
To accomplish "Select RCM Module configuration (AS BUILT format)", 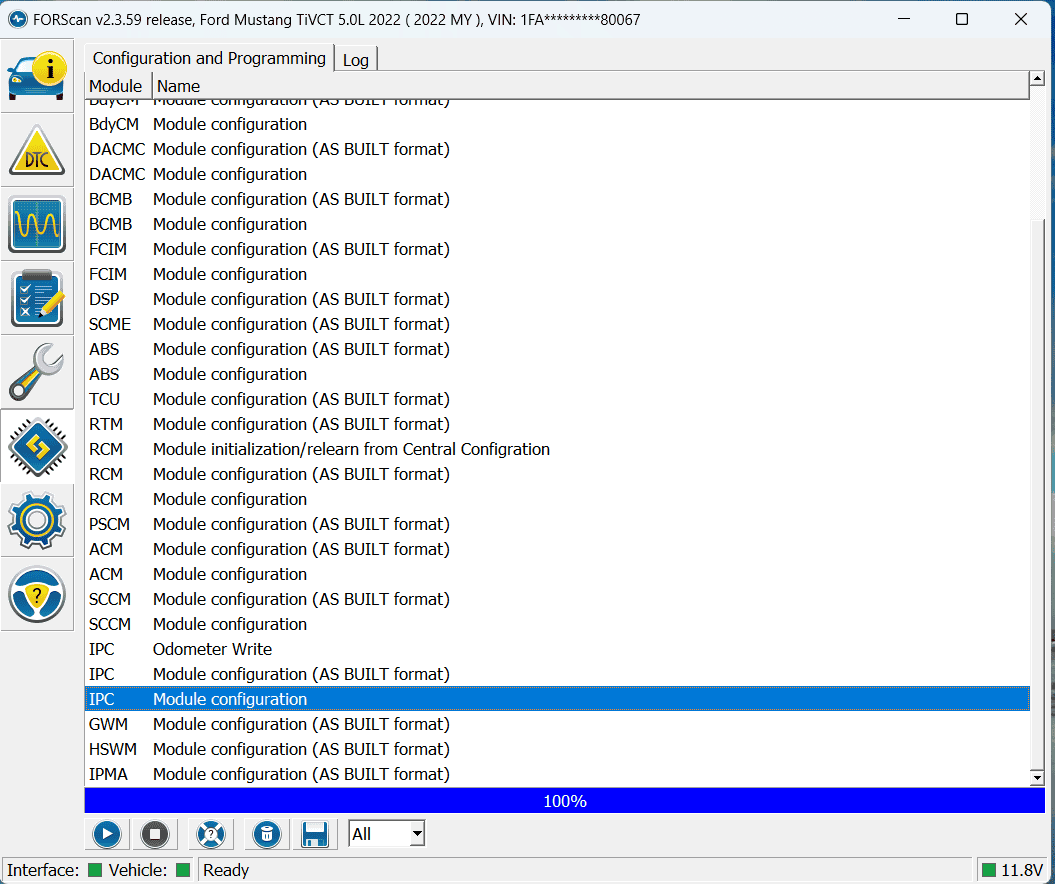I will click(557, 474).
